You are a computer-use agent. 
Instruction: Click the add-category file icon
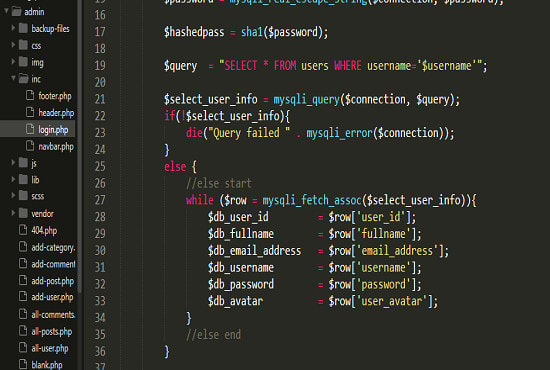23,246
